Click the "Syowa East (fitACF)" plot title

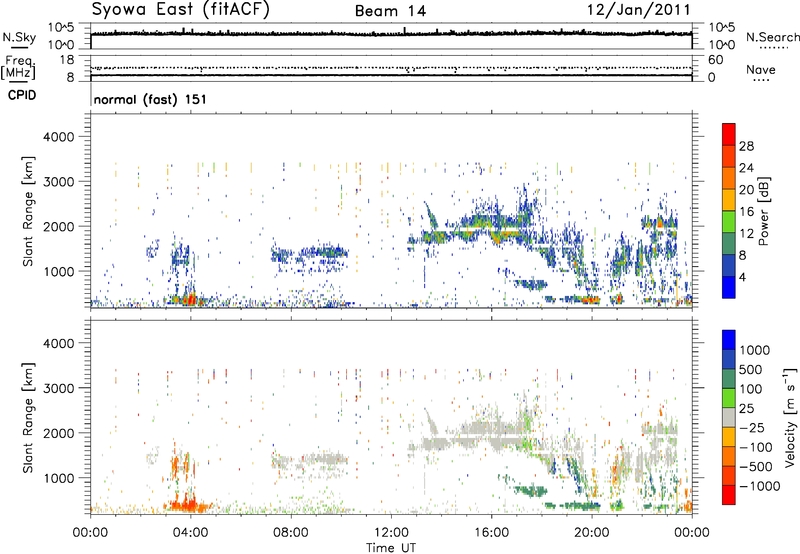click(181, 10)
